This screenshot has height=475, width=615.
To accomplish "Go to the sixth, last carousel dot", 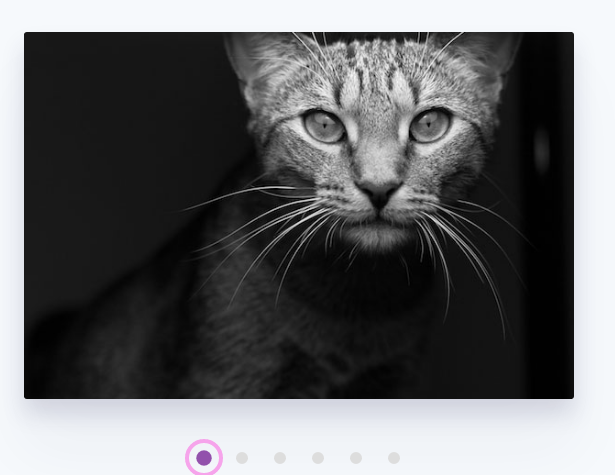I will tap(394, 458).
